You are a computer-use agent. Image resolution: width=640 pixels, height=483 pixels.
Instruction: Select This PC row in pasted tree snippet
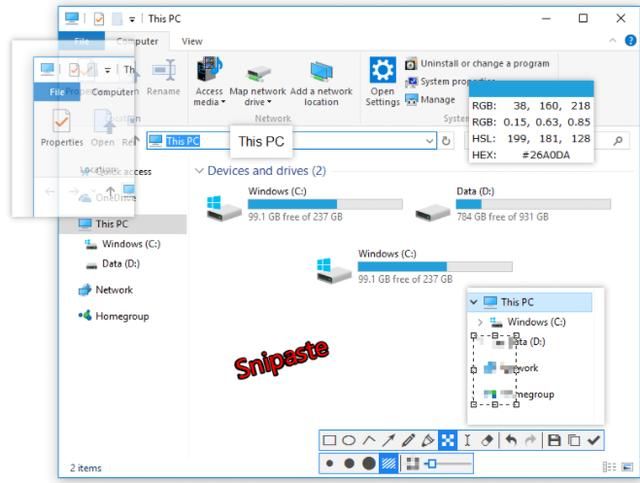point(530,302)
